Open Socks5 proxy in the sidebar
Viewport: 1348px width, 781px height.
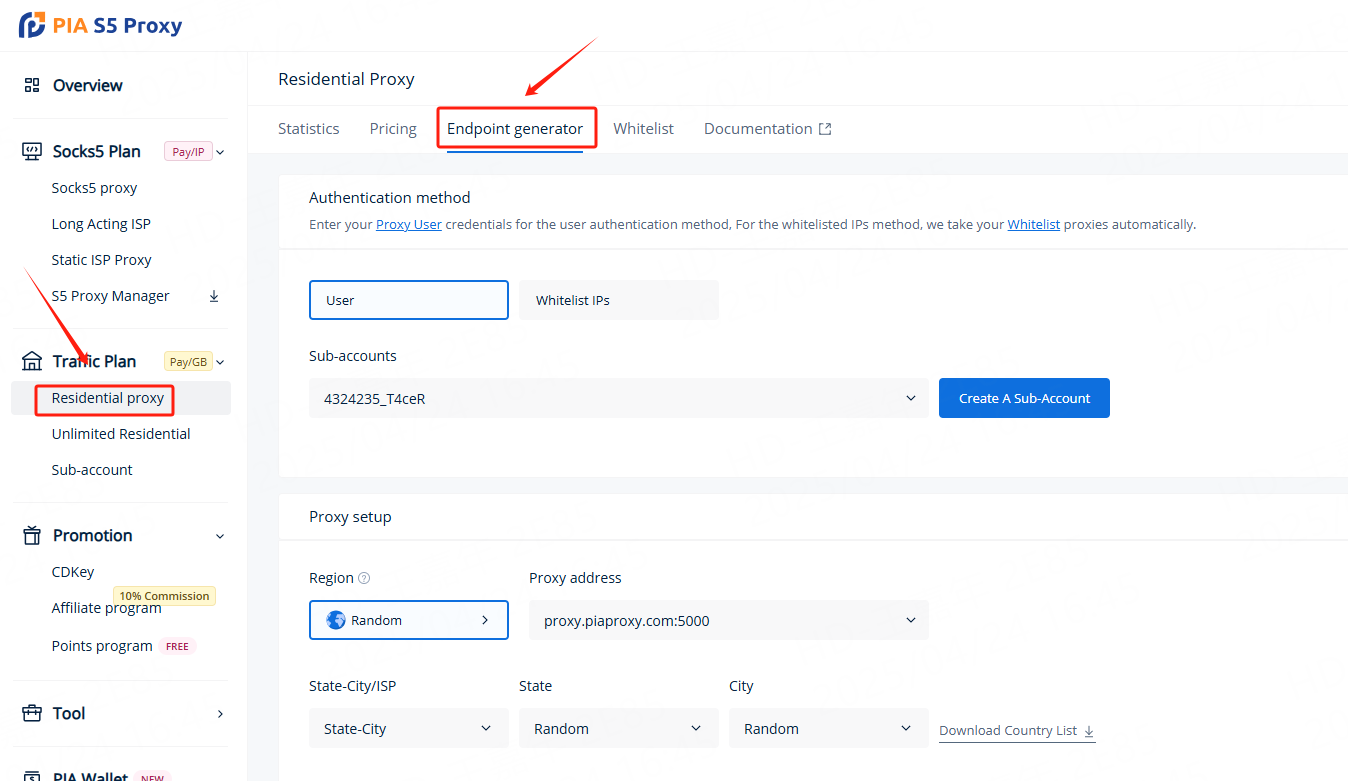pos(94,188)
